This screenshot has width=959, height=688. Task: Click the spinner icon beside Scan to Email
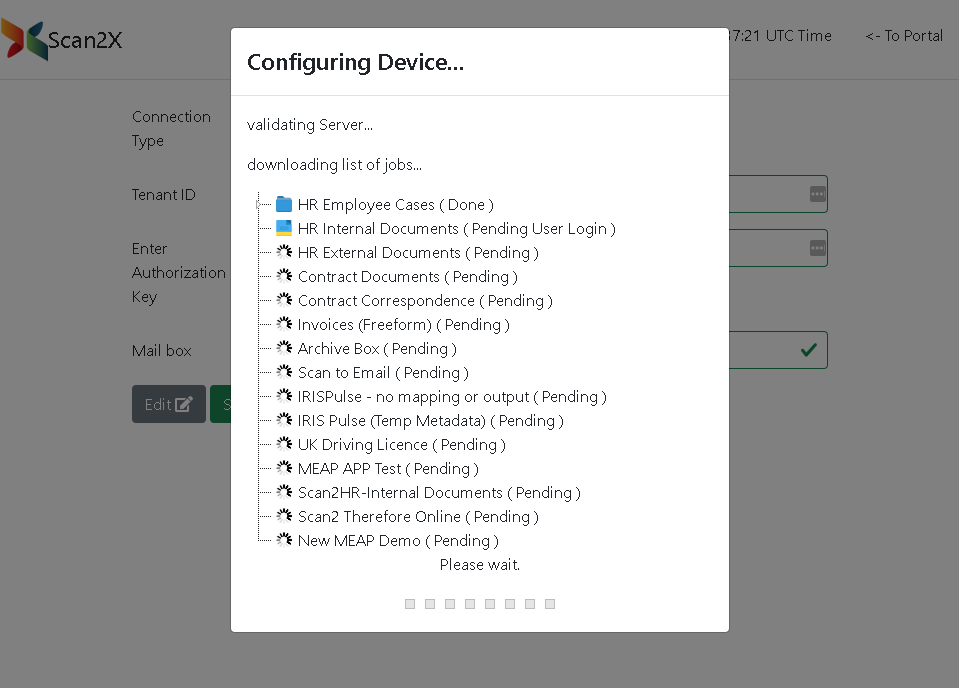(284, 372)
